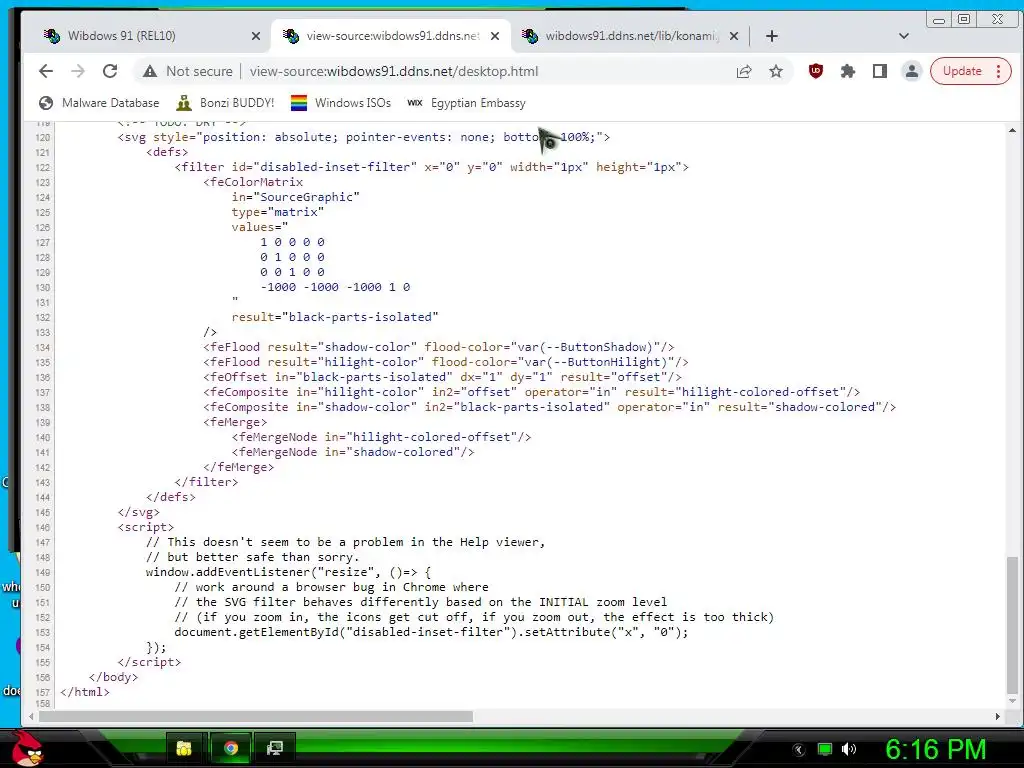Open Chrome's three-dot menu on Update button
Image resolution: width=1024 pixels, height=768 pixels.
coord(999,71)
